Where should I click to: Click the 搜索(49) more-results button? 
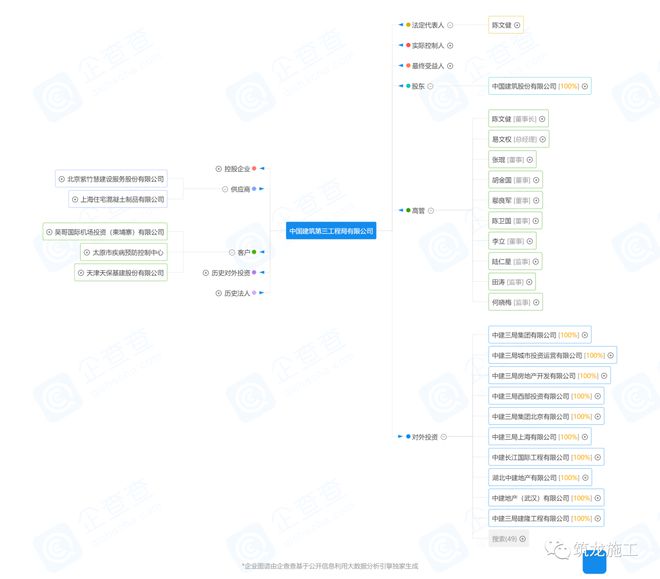click(508, 539)
